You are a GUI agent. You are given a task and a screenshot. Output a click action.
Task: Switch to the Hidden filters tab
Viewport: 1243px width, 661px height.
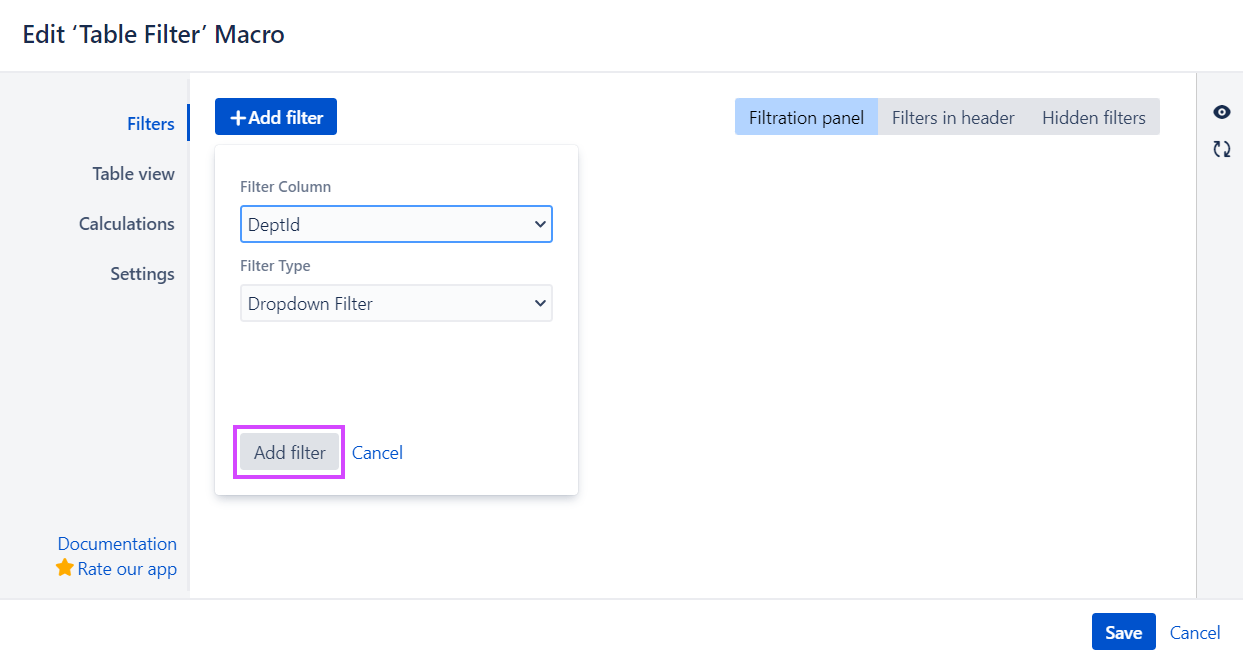tap(1093, 117)
